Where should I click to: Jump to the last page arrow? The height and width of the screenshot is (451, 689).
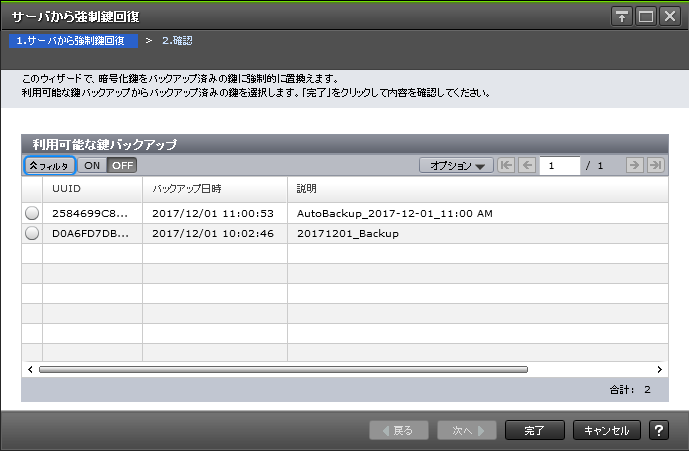point(656,165)
